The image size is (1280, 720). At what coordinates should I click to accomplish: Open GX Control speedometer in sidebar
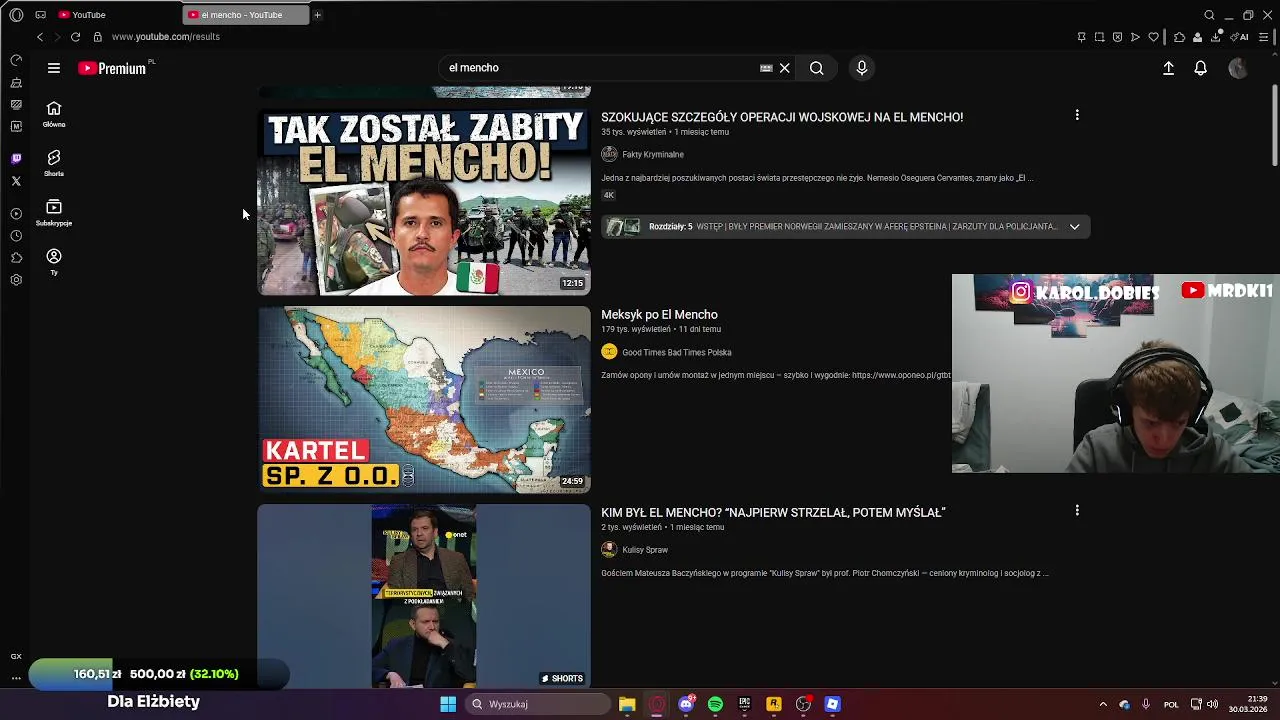point(16,61)
